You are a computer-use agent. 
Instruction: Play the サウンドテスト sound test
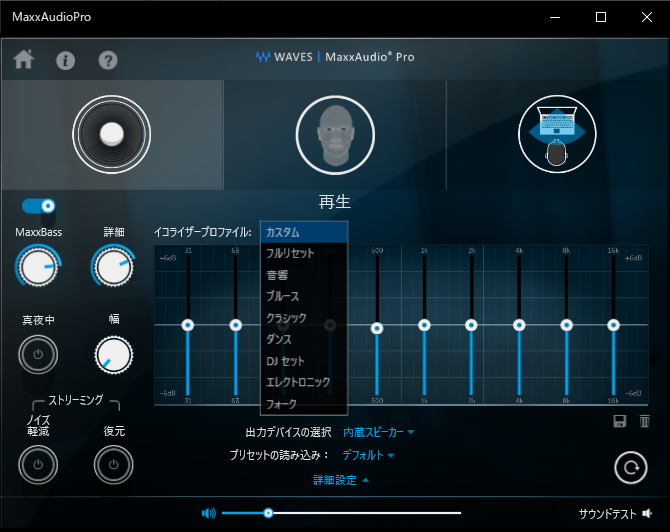pos(616,514)
